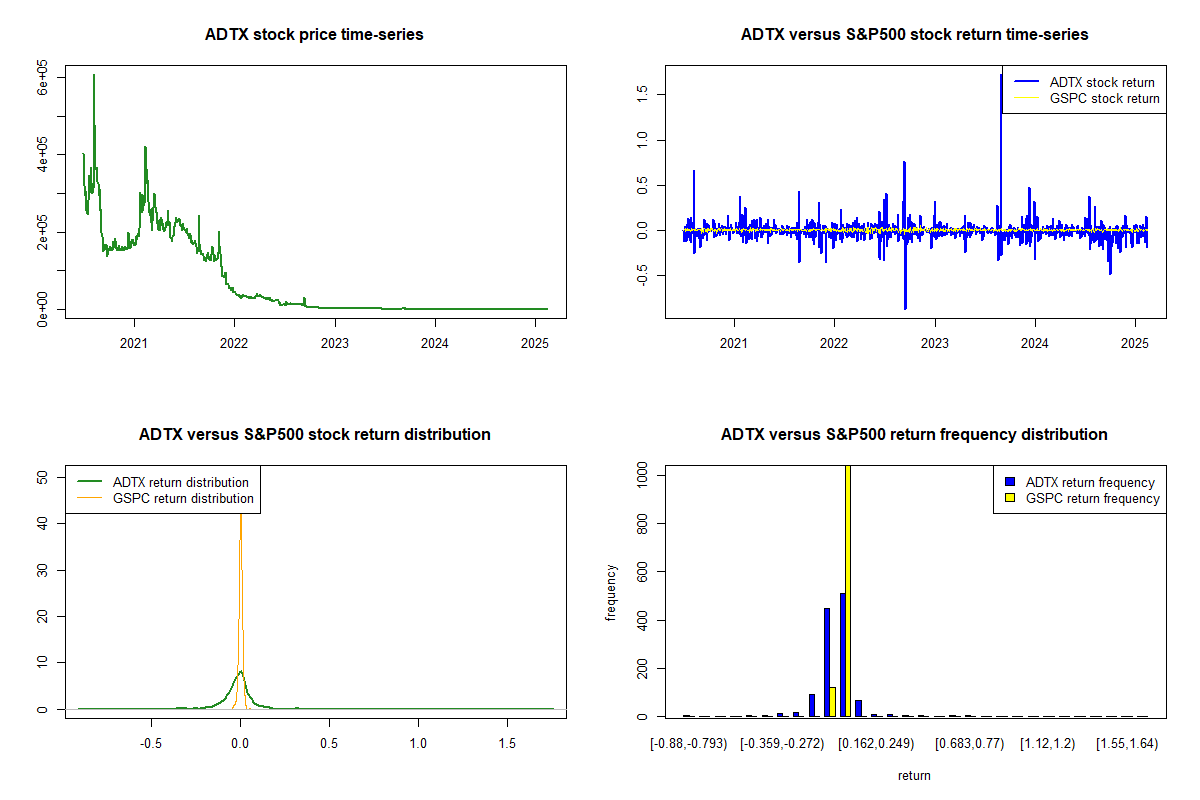The width and height of the screenshot is (1200, 800).
Task: Select the 'return' x-axis label under the histogram
Action: pyautogui.click(x=914, y=775)
